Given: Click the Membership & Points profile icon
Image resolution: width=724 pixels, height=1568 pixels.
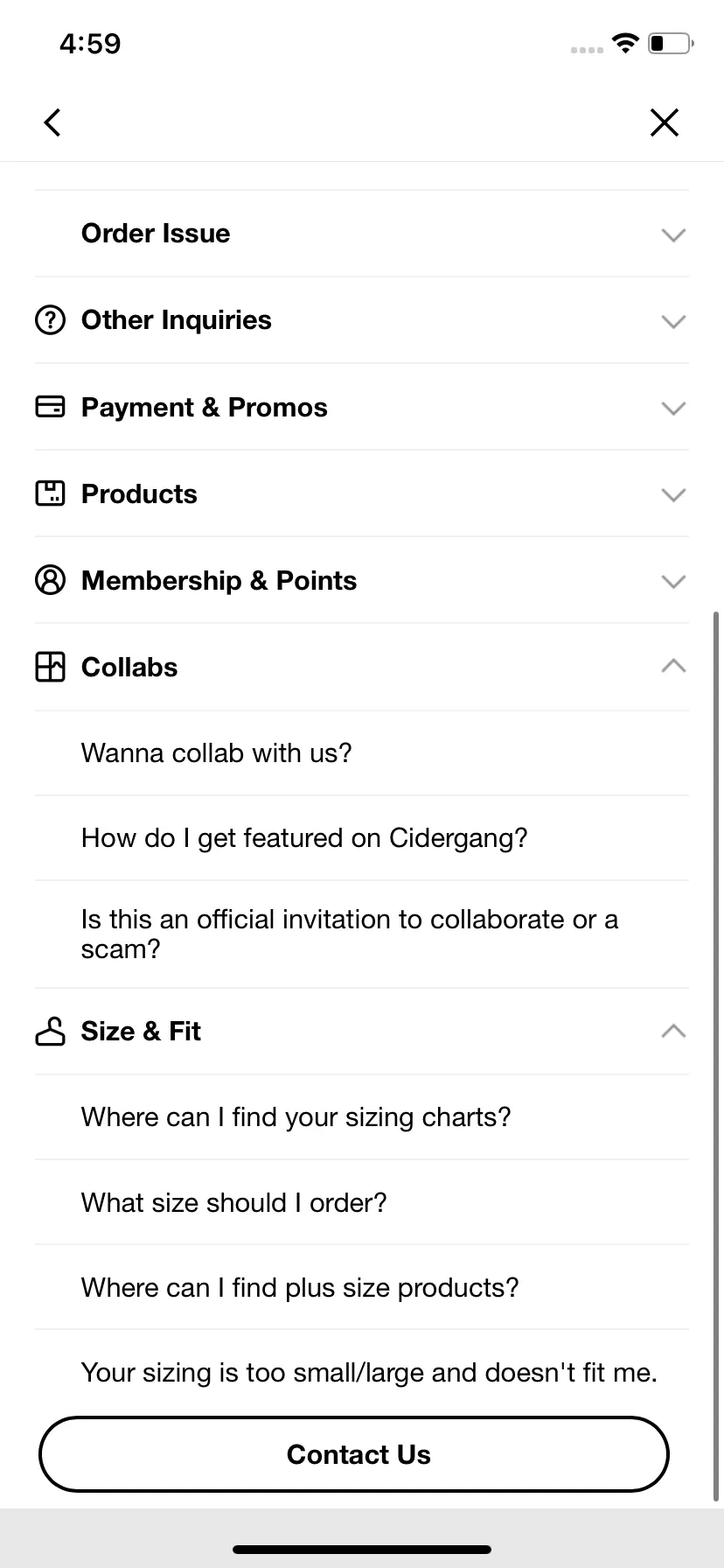Looking at the screenshot, I should point(50,580).
